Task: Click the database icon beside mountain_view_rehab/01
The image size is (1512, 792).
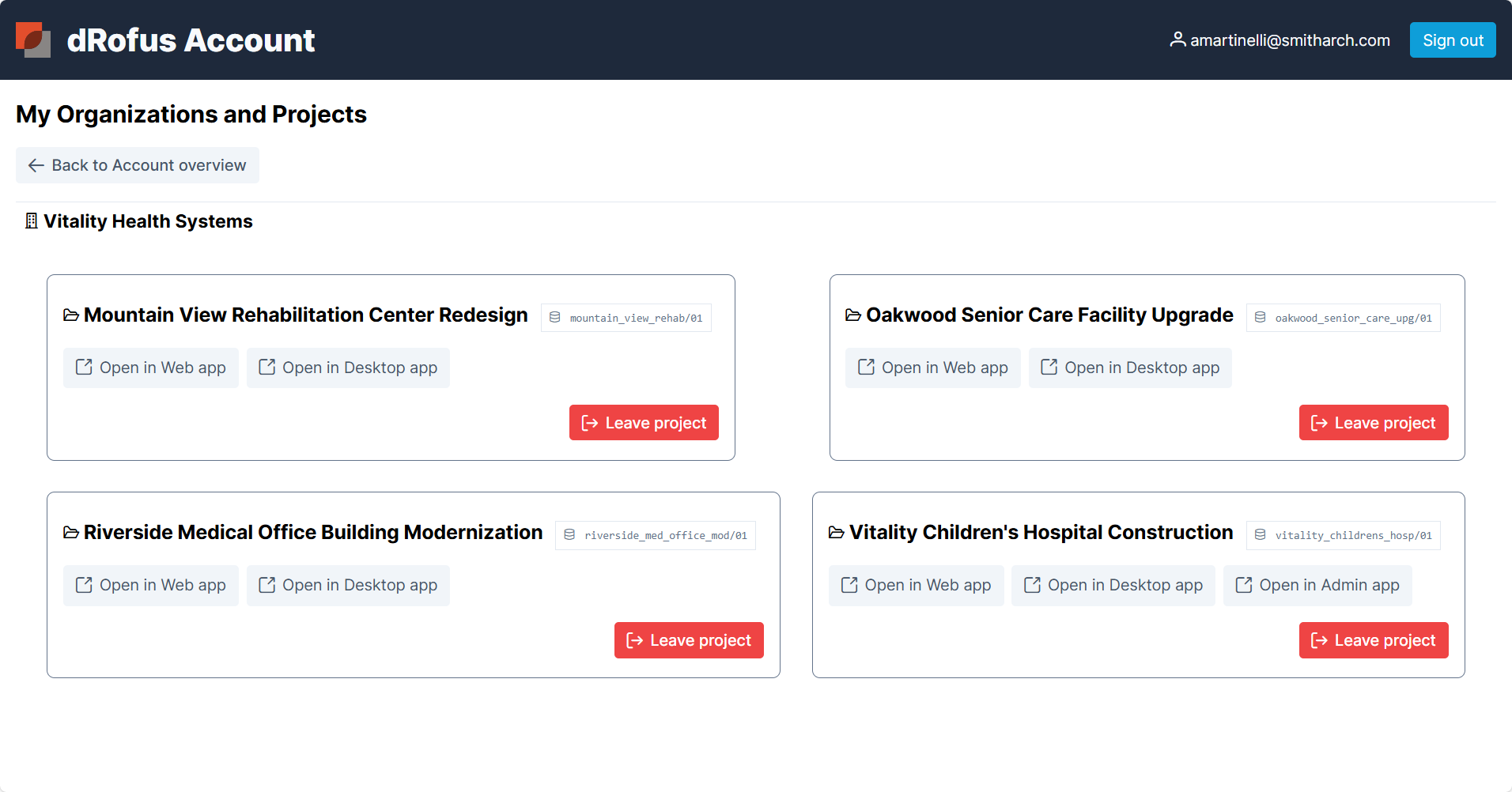Action: coord(555,318)
